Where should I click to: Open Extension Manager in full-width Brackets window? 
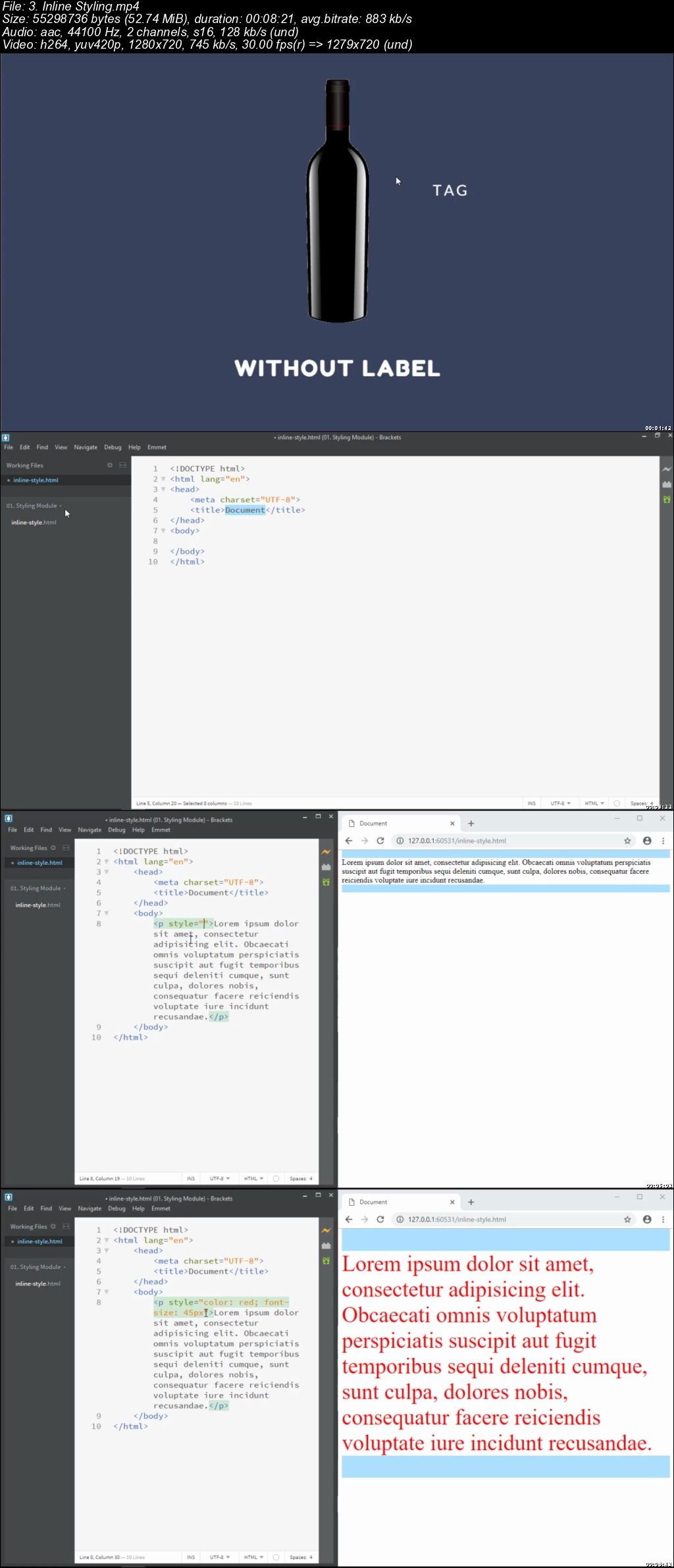pos(667,484)
